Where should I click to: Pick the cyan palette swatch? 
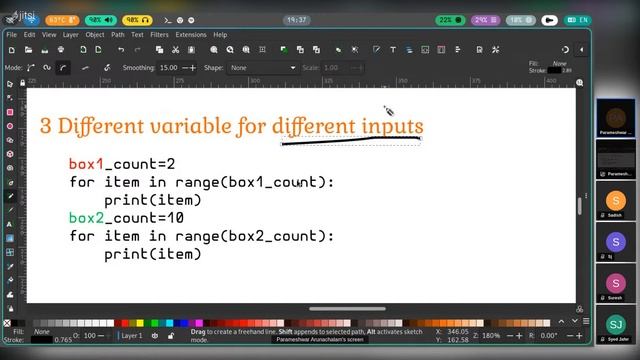[169, 323]
